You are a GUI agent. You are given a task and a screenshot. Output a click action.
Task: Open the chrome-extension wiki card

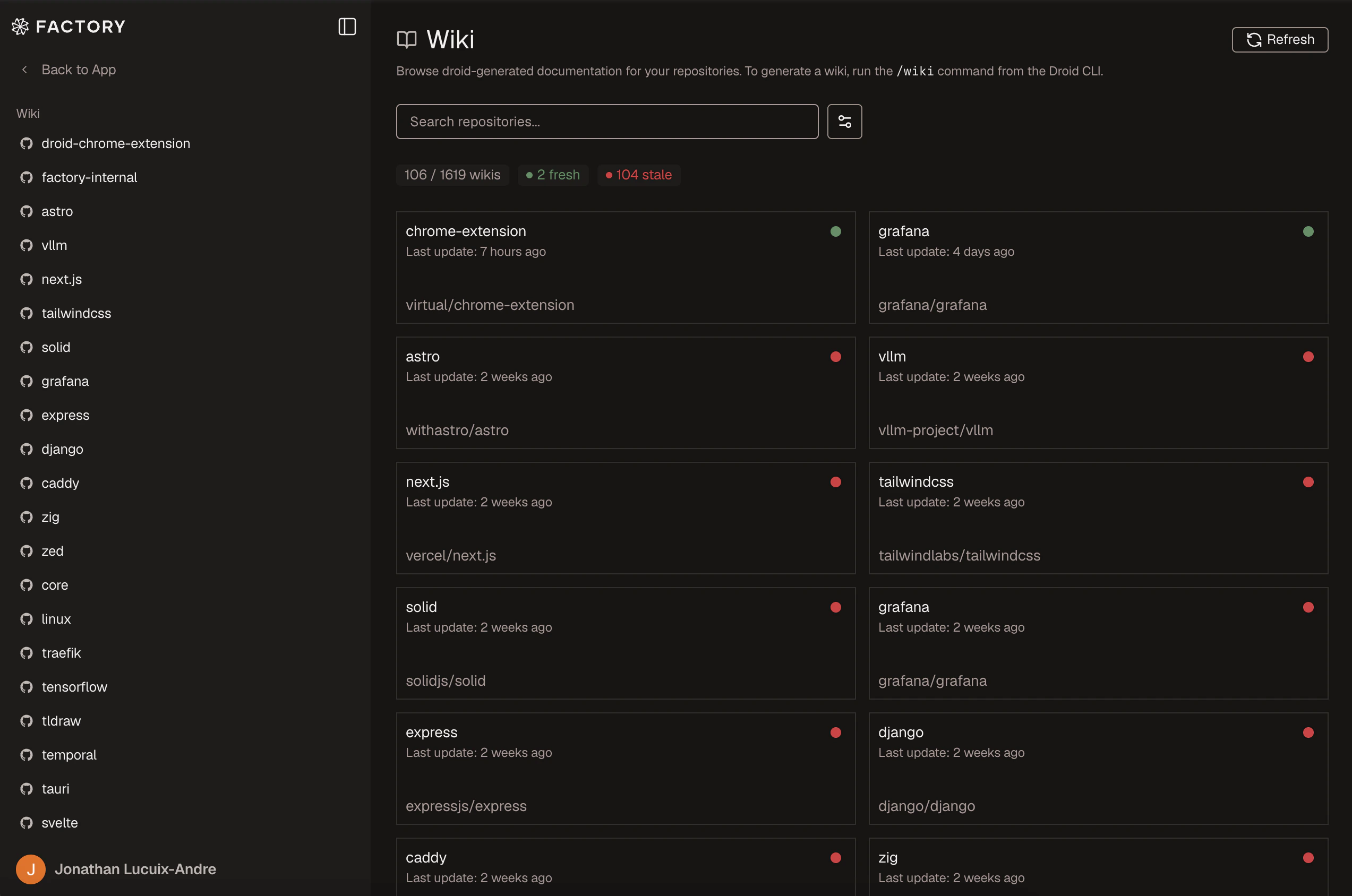pos(626,268)
